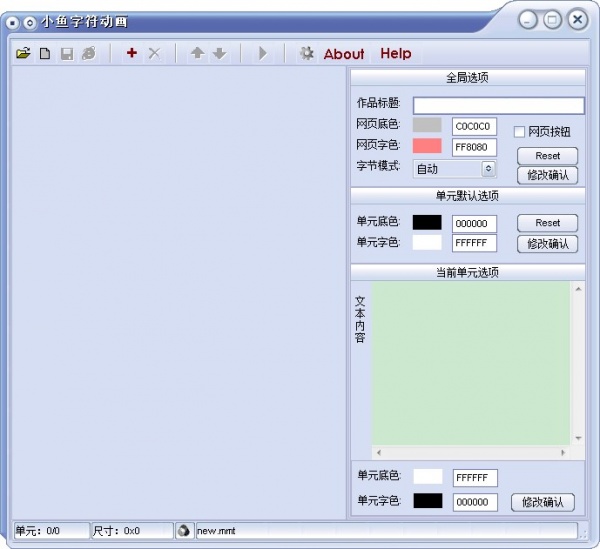
Task: Open the Help menu item
Action: coord(396,53)
